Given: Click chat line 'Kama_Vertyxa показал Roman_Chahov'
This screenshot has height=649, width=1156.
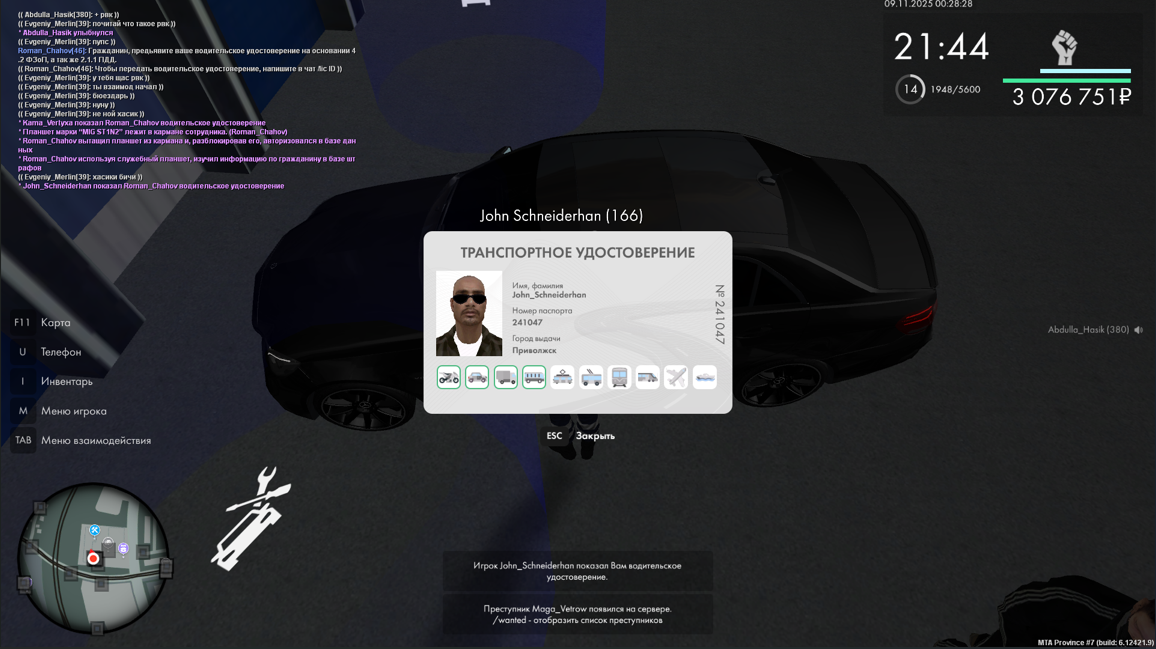Looking at the screenshot, I should 142,122.
